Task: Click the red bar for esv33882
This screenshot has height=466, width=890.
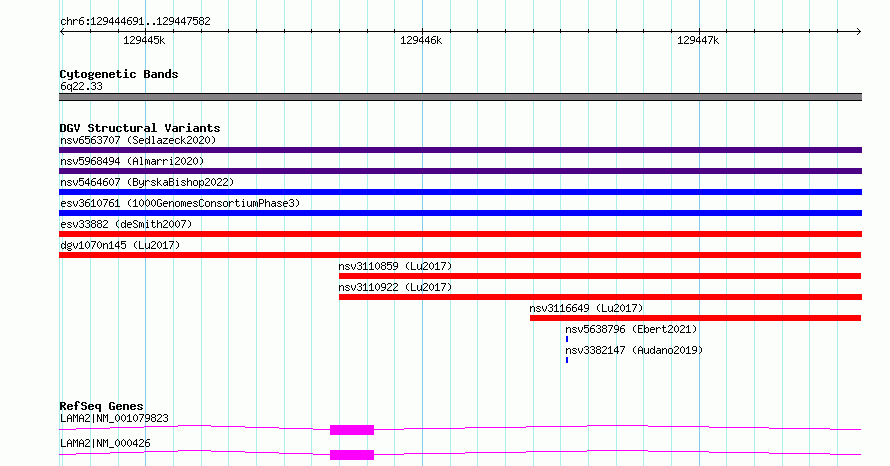Action: click(460, 234)
